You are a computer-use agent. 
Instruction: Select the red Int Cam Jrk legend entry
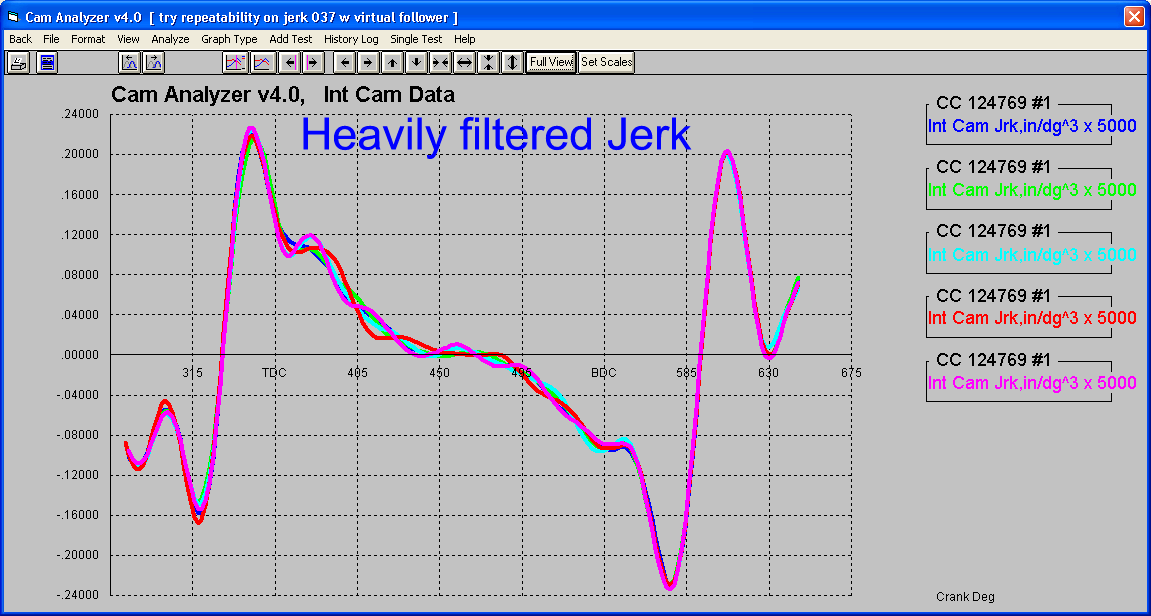click(1032, 319)
